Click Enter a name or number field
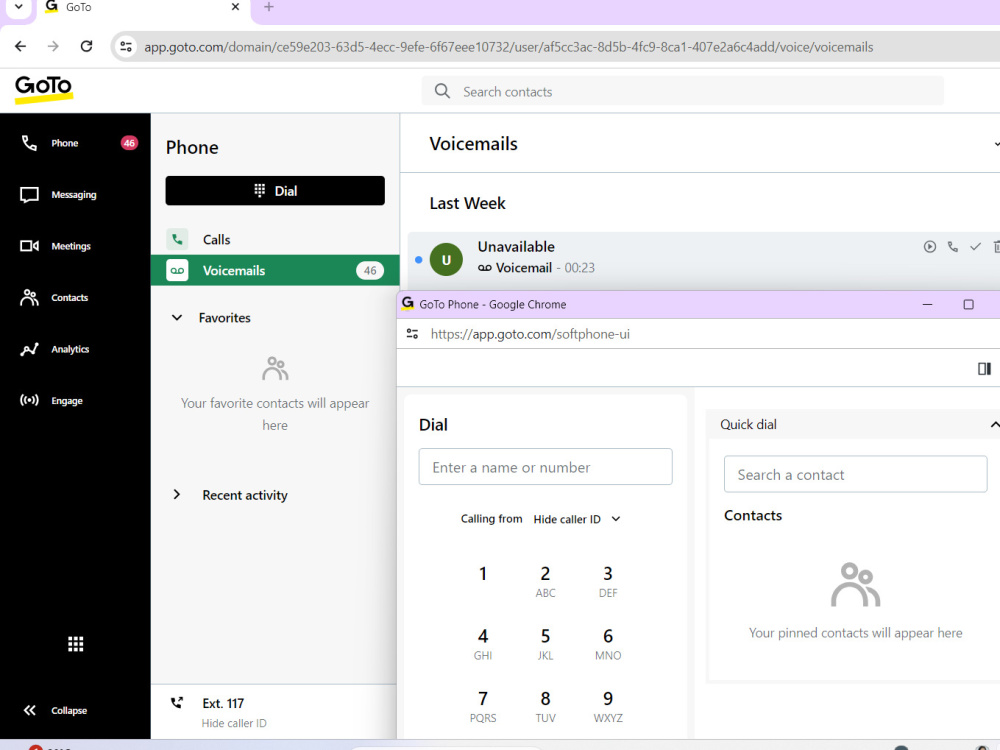The width and height of the screenshot is (1000, 750). pos(545,467)
